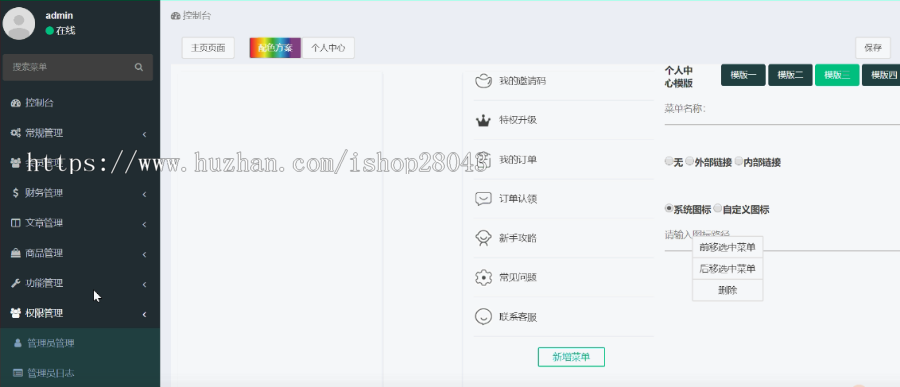900x387 pixels.
Task: Open the 主页页面 tab
Action: 208,48
